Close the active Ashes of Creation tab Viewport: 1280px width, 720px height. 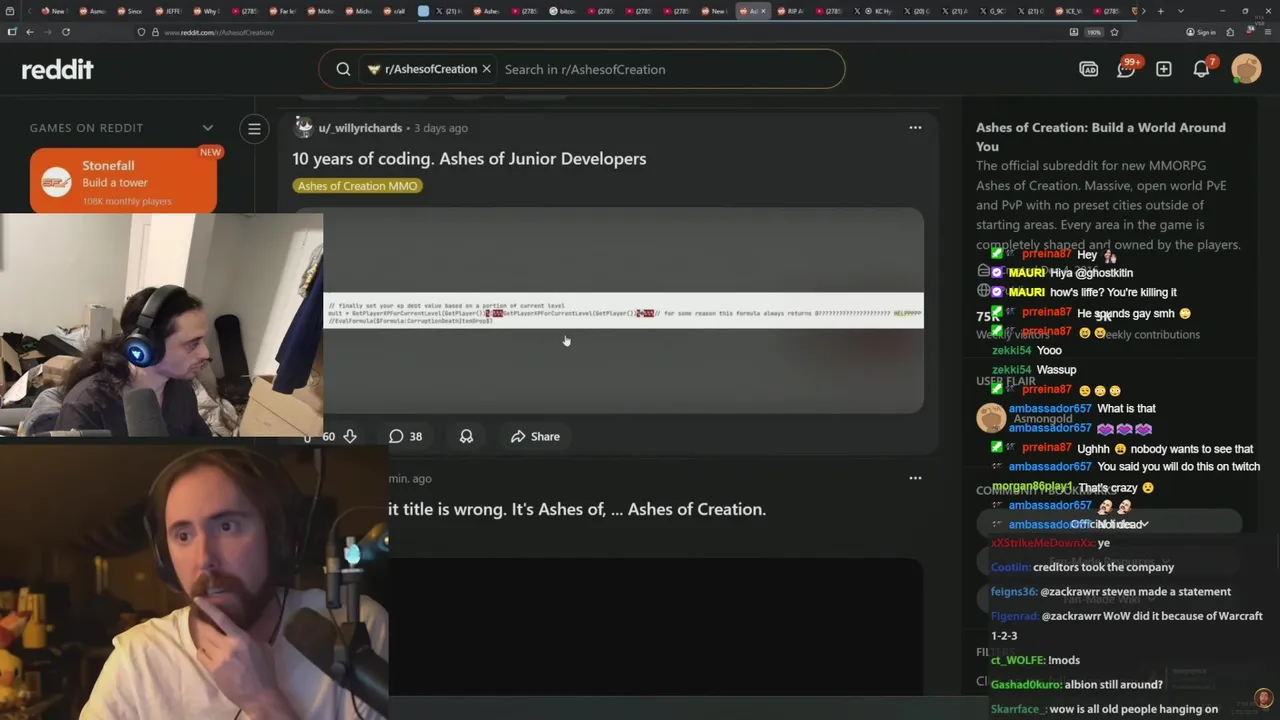764,11
